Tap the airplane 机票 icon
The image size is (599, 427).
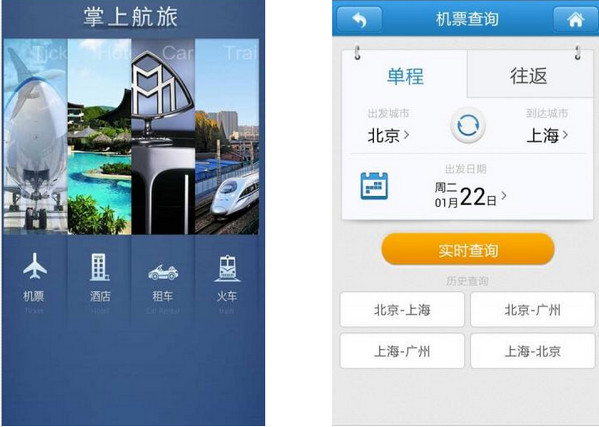[35, 266]
